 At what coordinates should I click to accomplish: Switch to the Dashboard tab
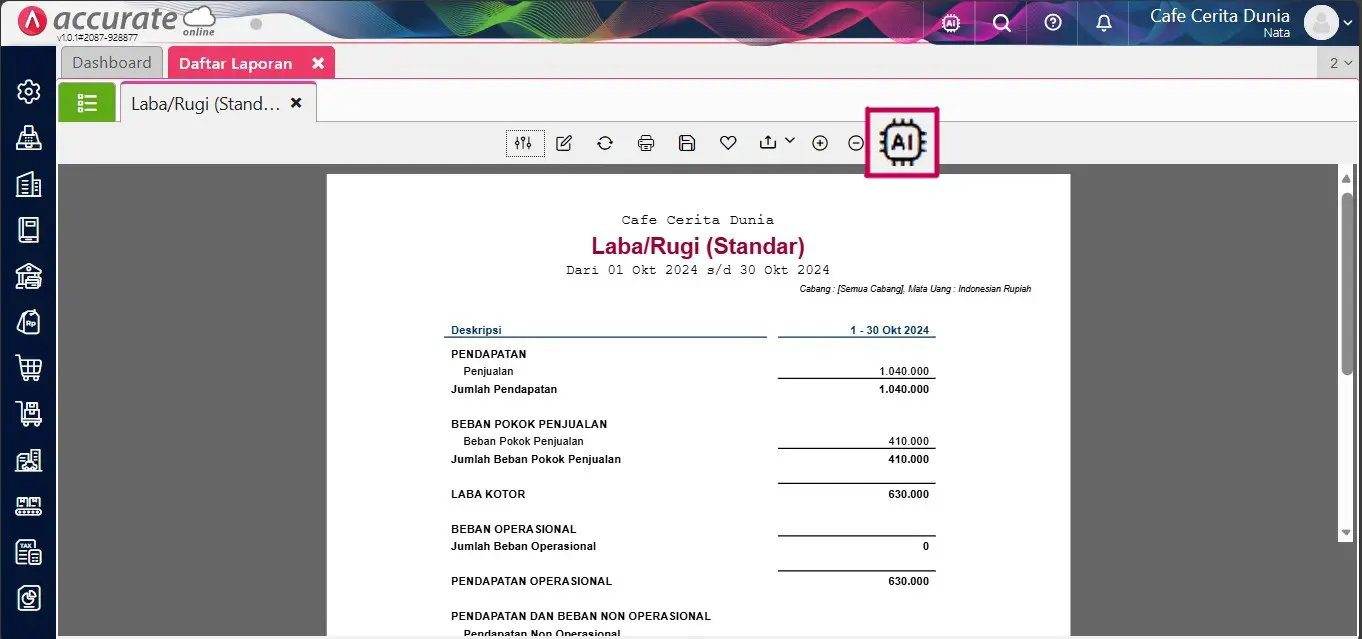click(112, 62)
